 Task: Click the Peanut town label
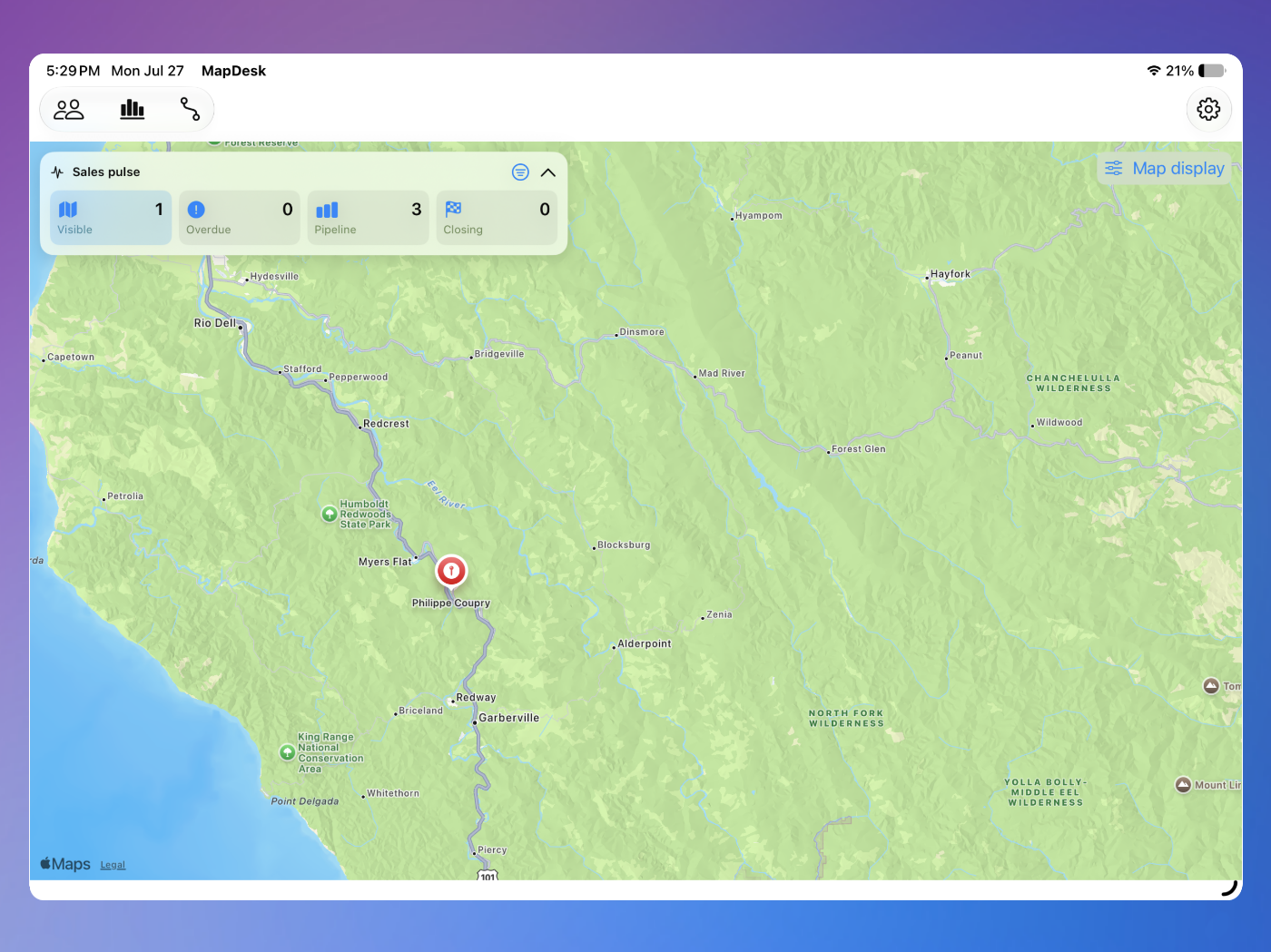(x=966, y=356)
